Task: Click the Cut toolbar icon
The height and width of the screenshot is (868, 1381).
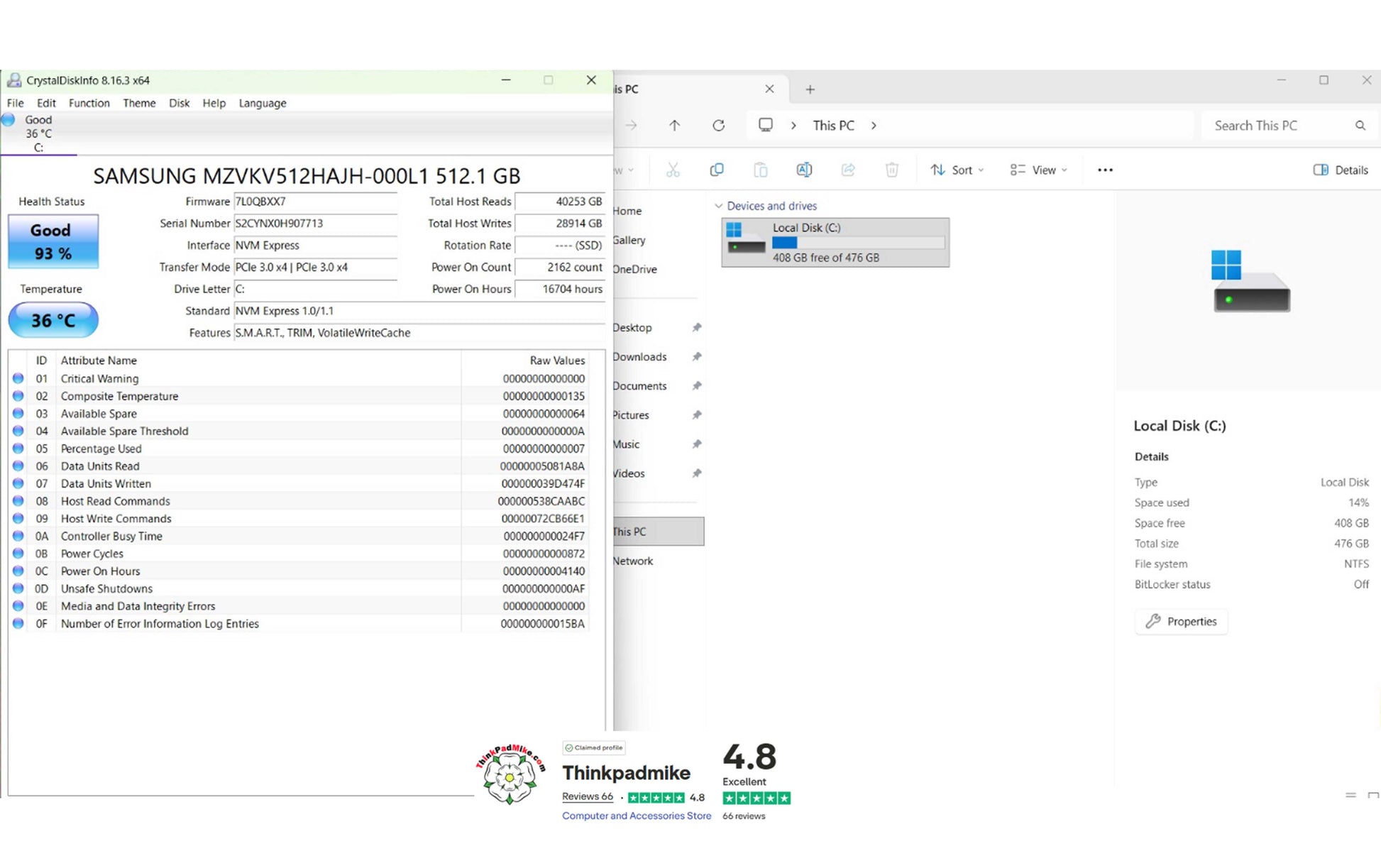Action: (x=673, y=170)
